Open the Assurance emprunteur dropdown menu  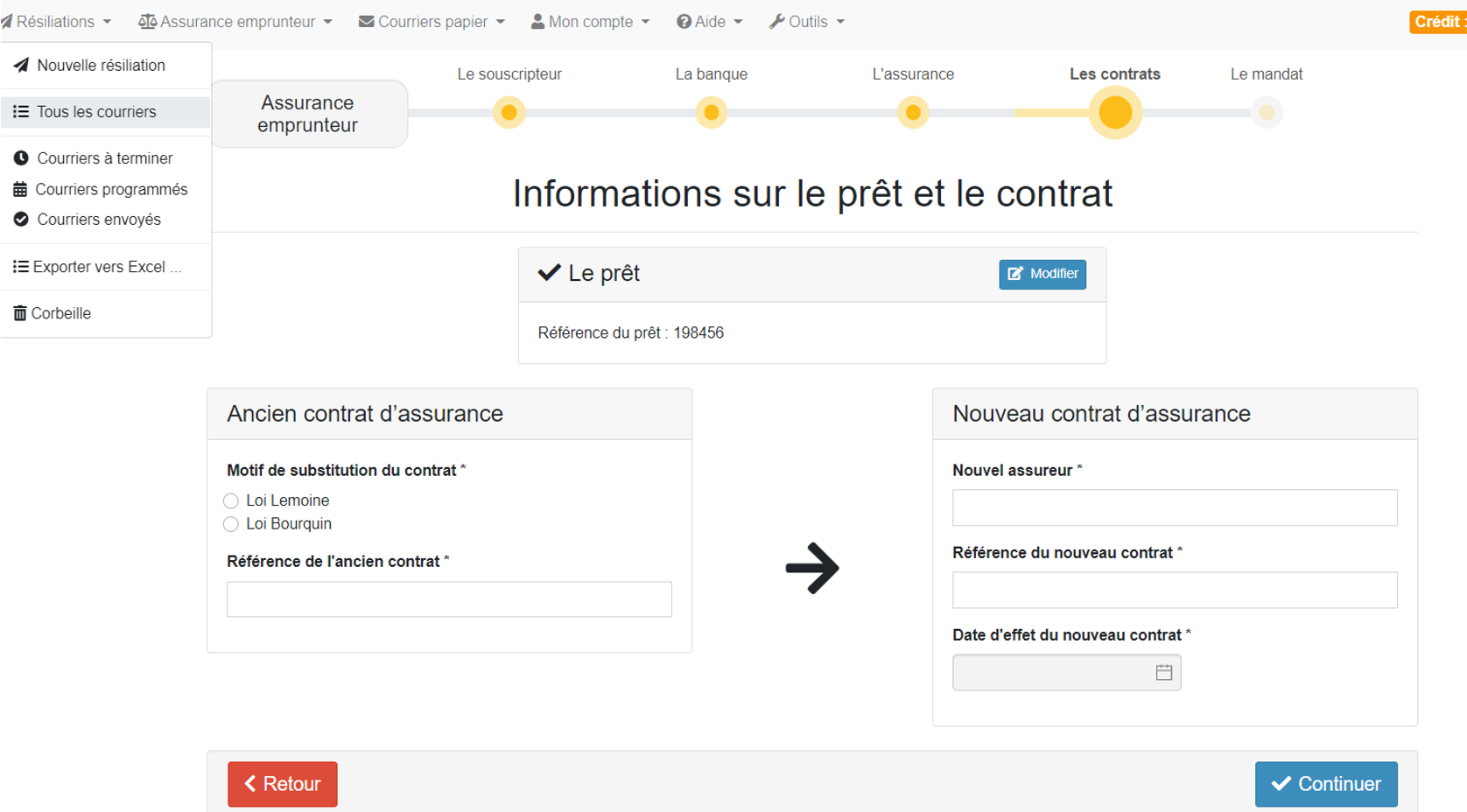click(236, 22)
